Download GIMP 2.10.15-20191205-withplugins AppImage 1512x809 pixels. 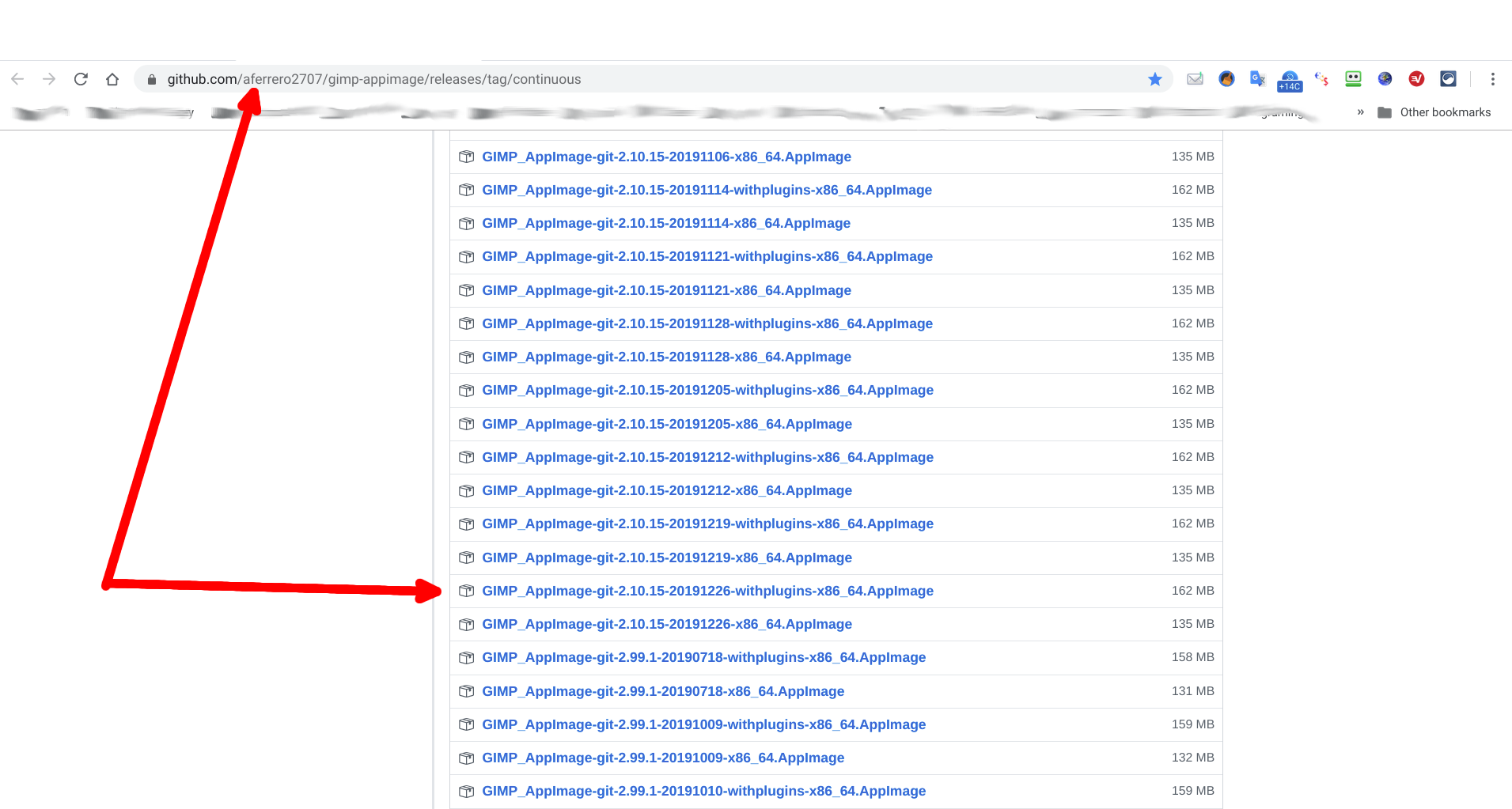click(x=707, y=390)
